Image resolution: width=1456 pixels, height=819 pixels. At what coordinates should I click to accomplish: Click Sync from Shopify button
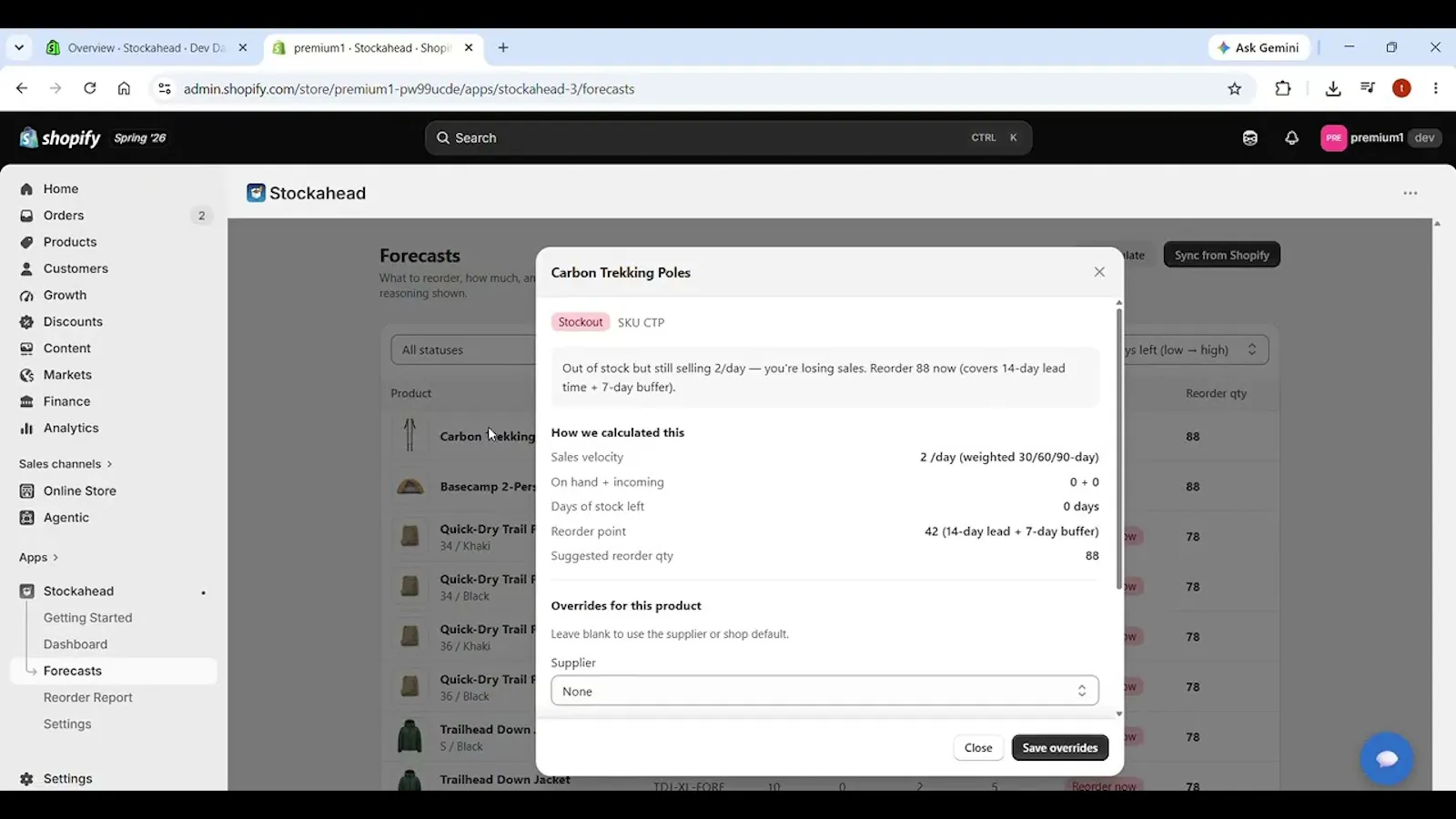(1221, 255)
